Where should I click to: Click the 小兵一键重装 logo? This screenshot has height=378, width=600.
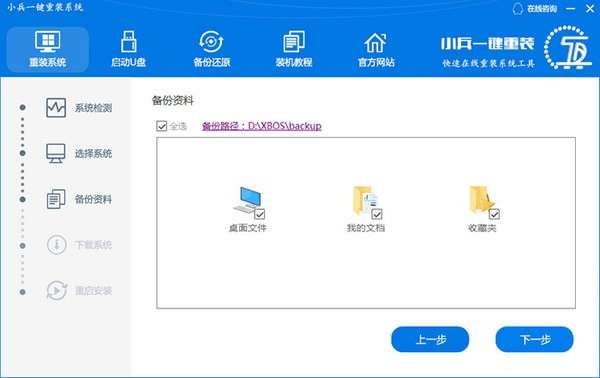tap(517, 48)
